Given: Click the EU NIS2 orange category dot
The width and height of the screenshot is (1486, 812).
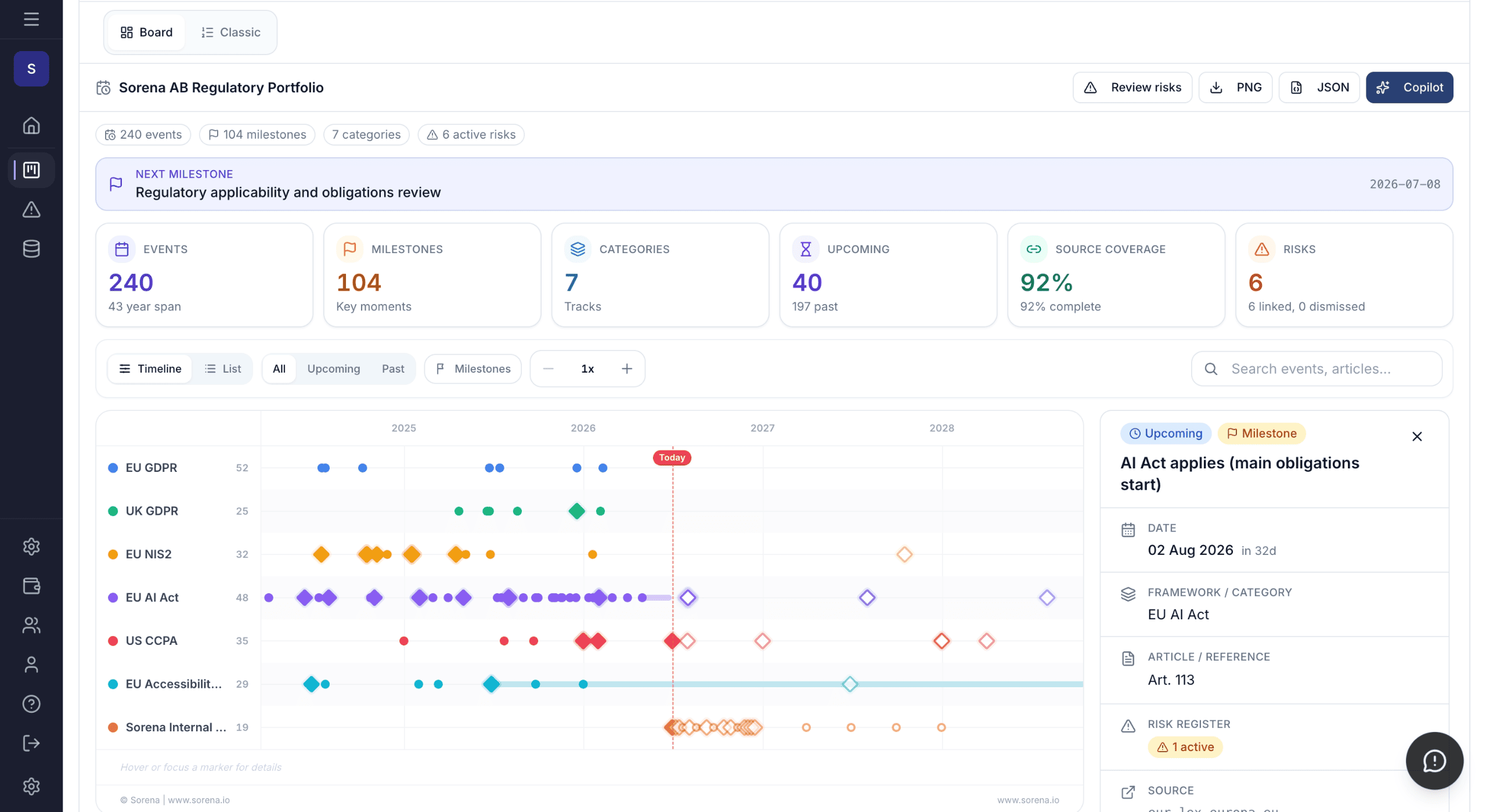Looking at the screenshot, I should (113, 554).
